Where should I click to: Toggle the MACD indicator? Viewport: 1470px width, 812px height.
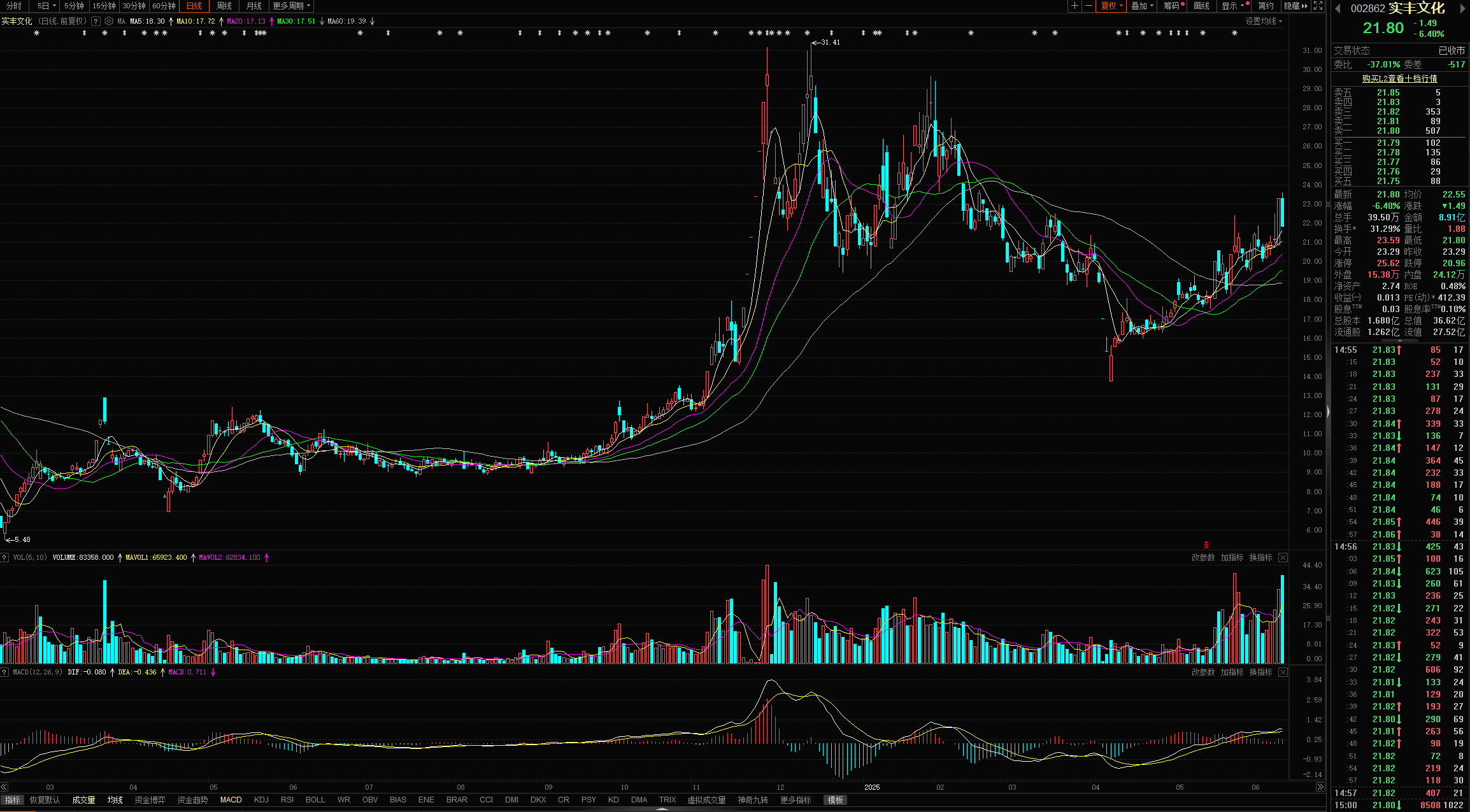[231, 800]
